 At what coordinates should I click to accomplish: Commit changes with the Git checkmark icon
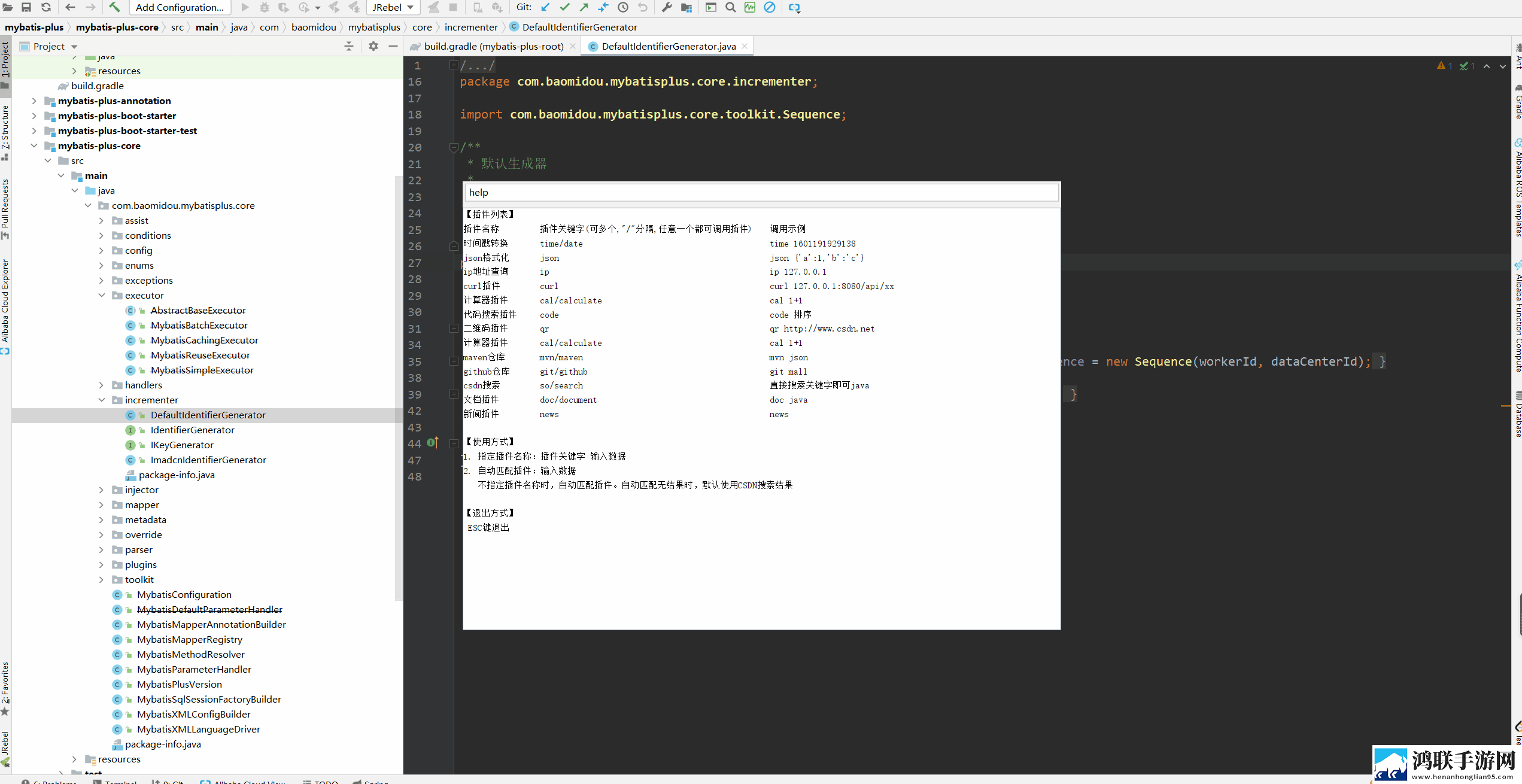point(564,7)
